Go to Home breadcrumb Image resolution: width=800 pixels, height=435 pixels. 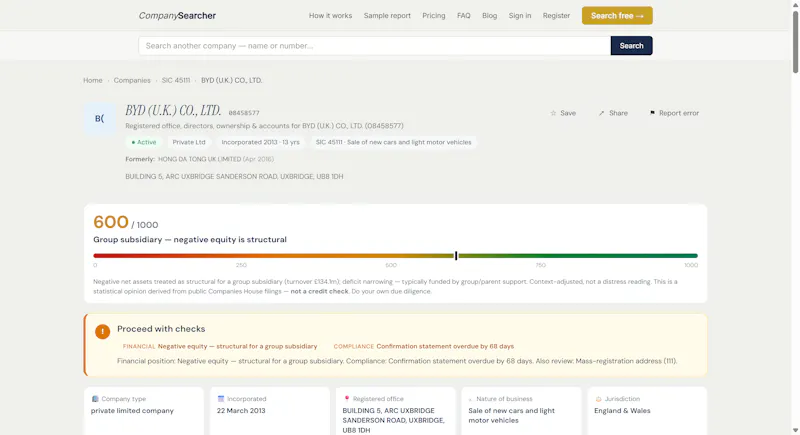(93, 81)
